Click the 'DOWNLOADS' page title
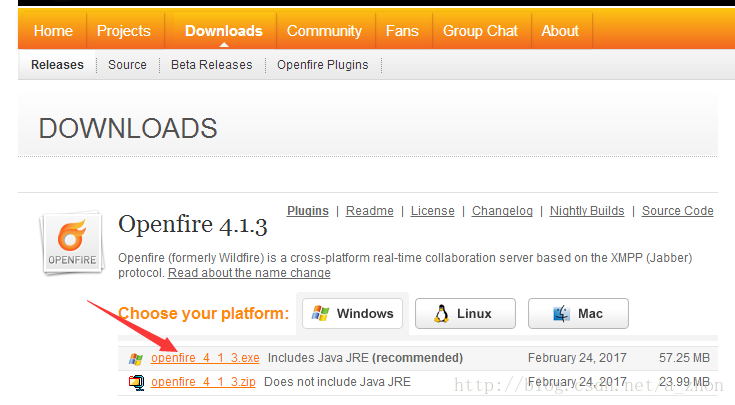735x405 pixels. [128, 128]
